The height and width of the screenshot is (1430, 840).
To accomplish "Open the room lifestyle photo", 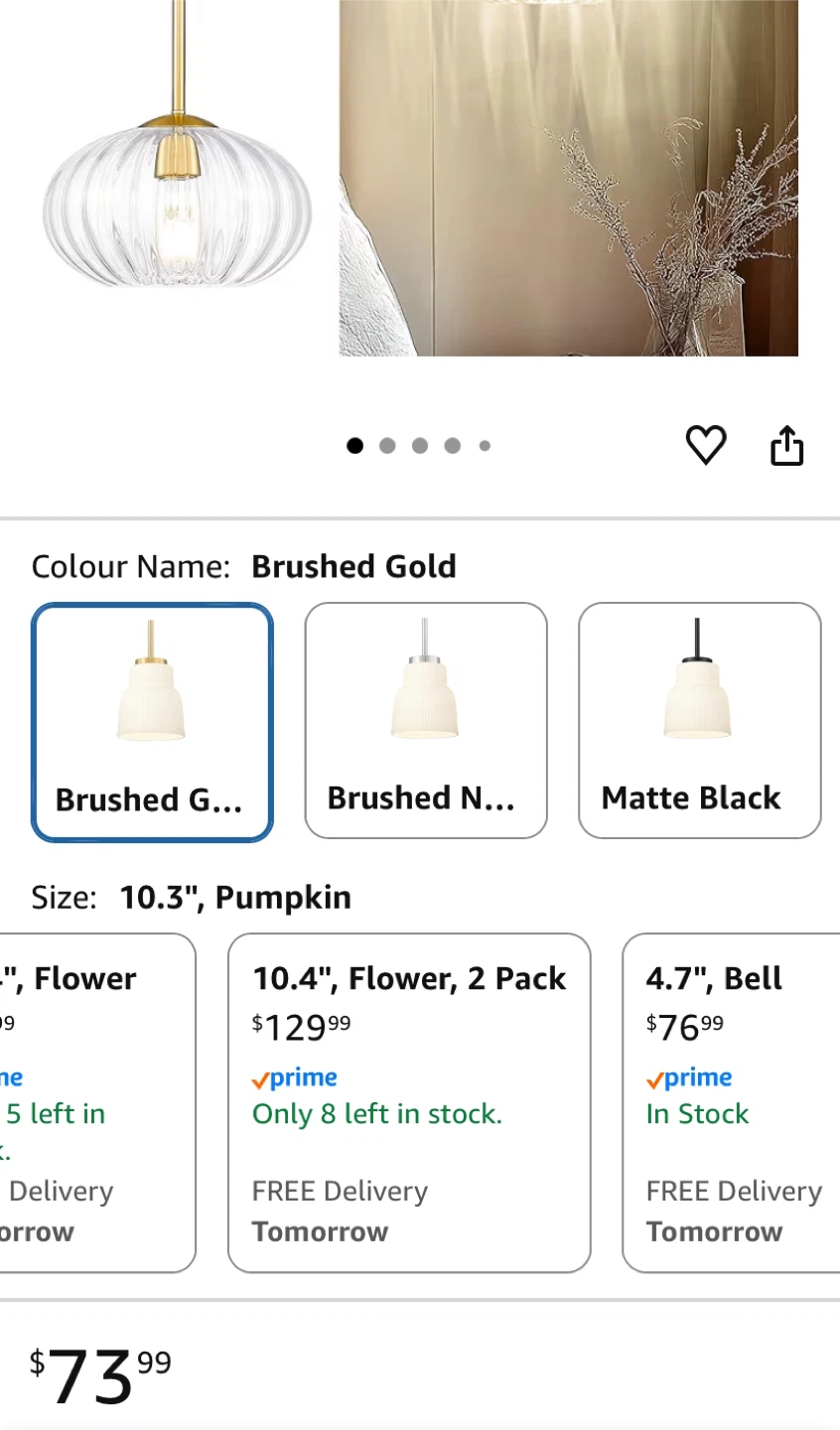I will pyautogui.click(x=568, y=179).
